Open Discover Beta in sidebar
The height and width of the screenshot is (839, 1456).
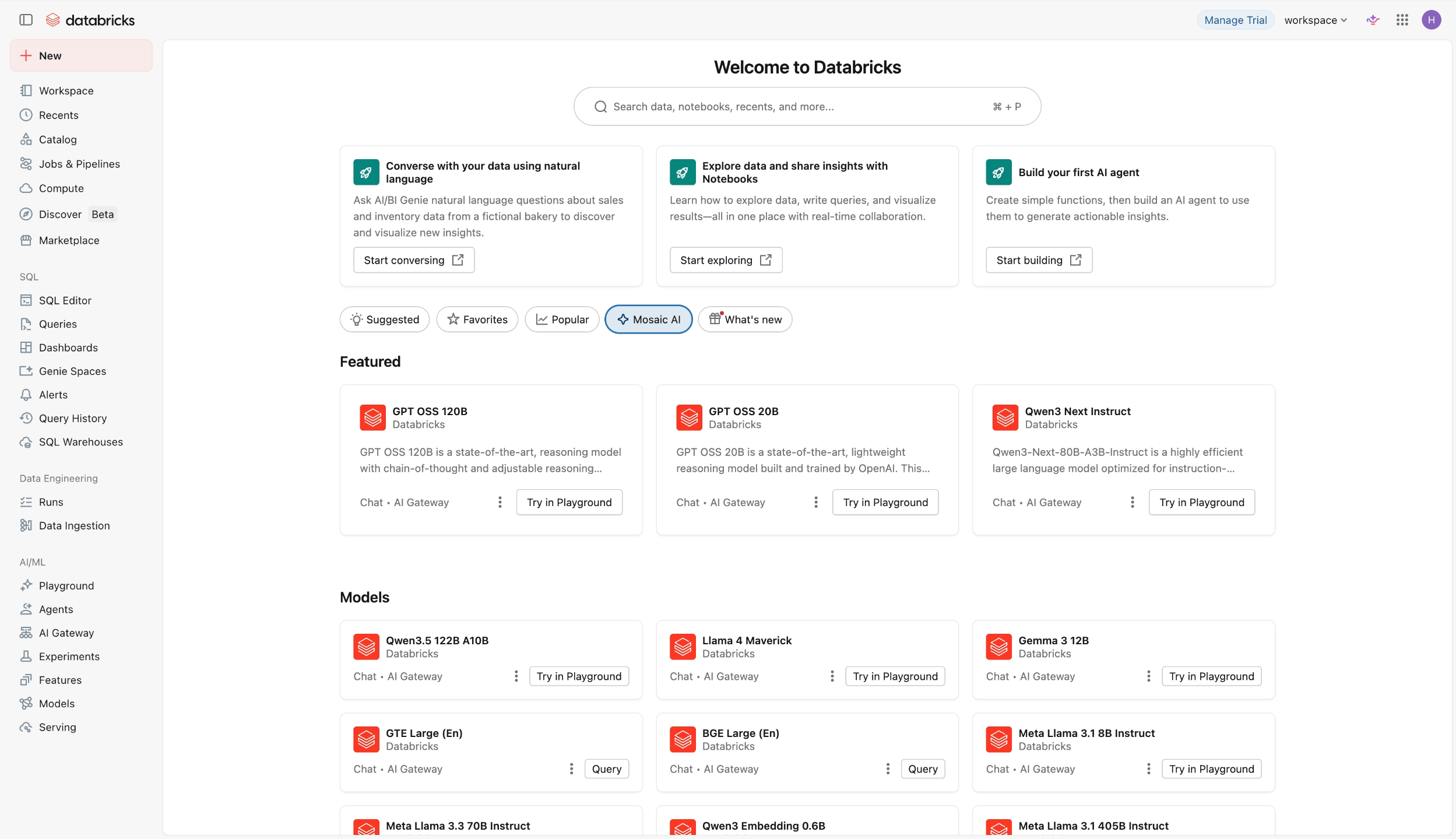[81, 214]
